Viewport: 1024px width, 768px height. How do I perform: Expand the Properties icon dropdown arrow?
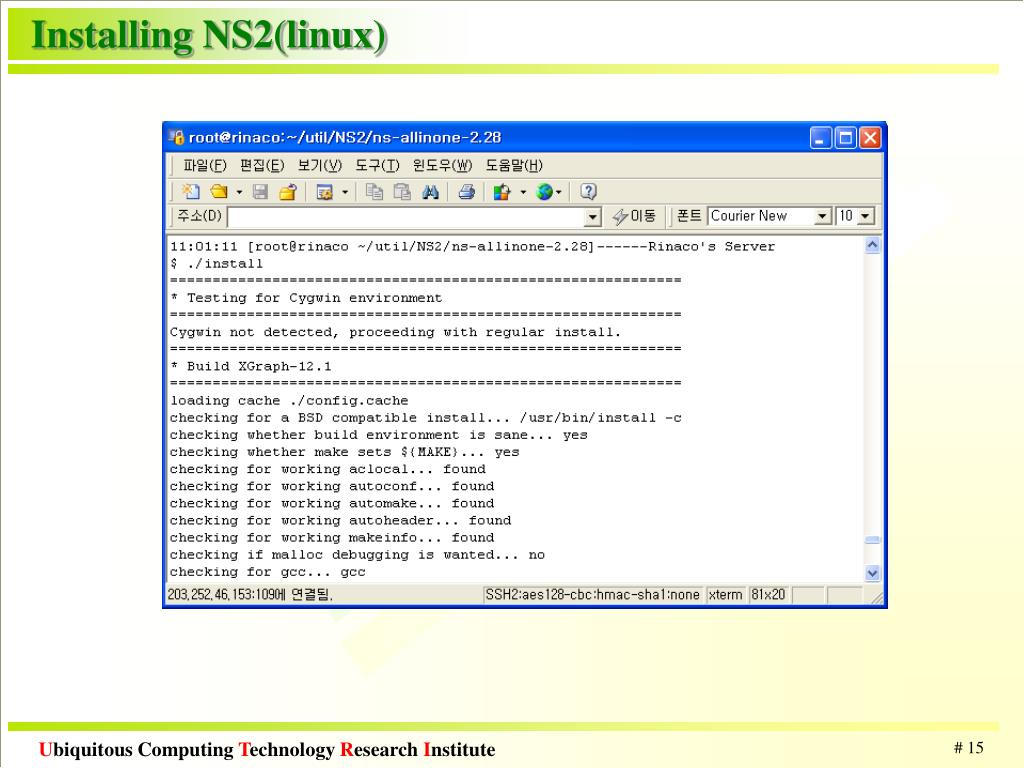(x=345, y=192)
